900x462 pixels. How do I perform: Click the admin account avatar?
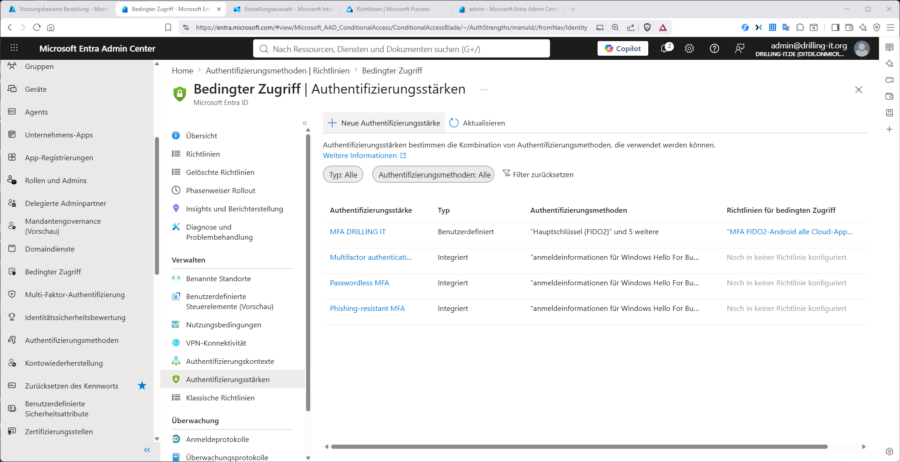(x=862, y=49)
